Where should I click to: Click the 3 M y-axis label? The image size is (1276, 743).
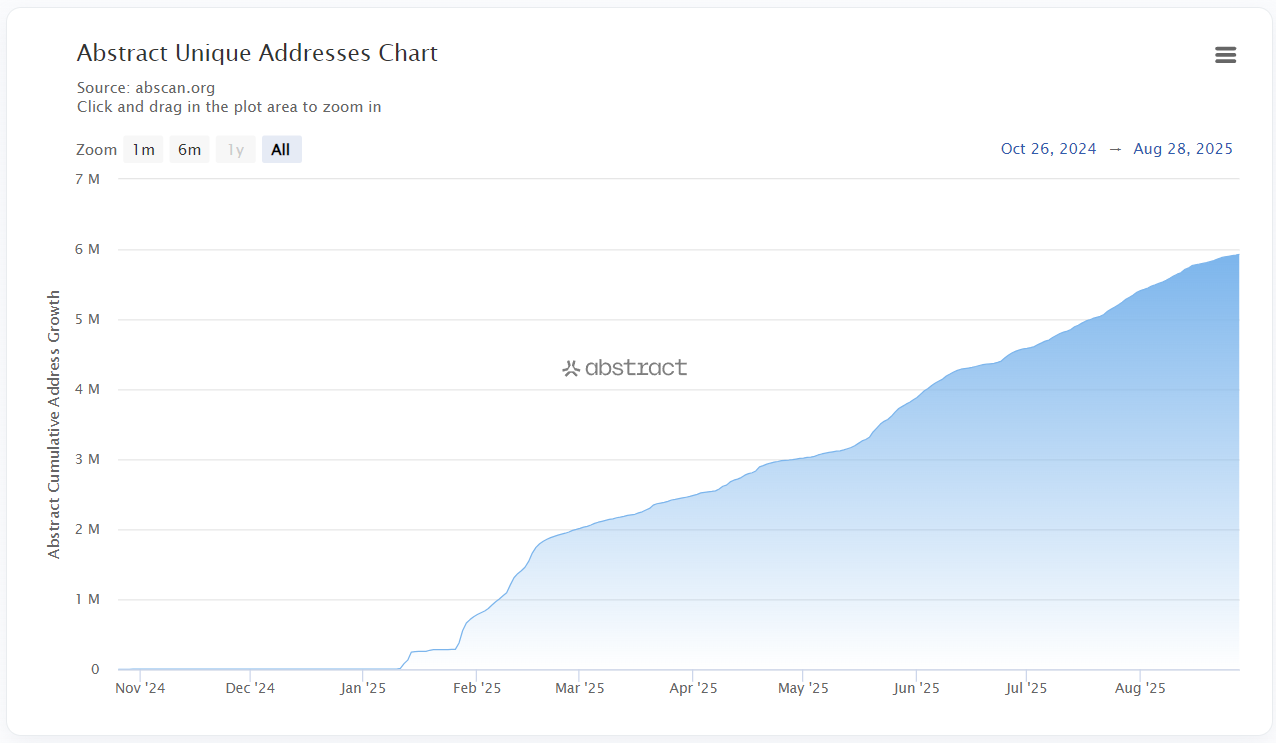point(88,459)
